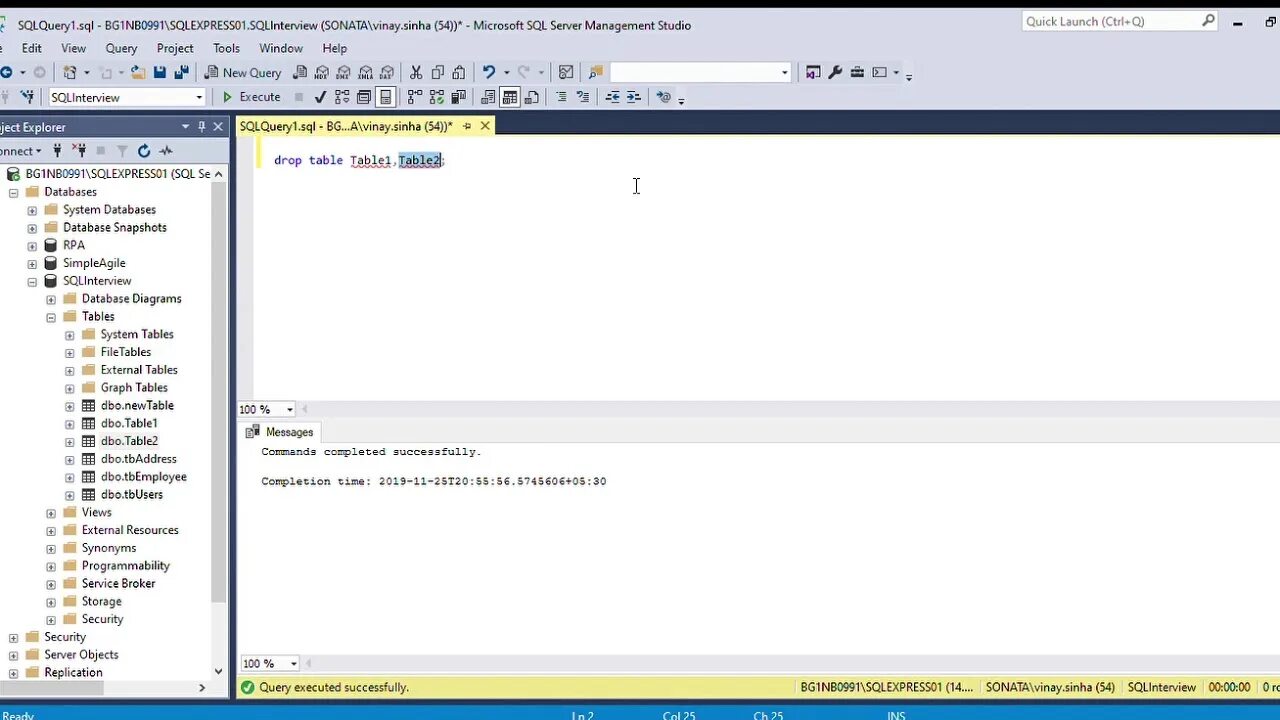This screenshot has width=1280, height=720.
Task: Click the Copy icon
Action: tap(437, 72)
